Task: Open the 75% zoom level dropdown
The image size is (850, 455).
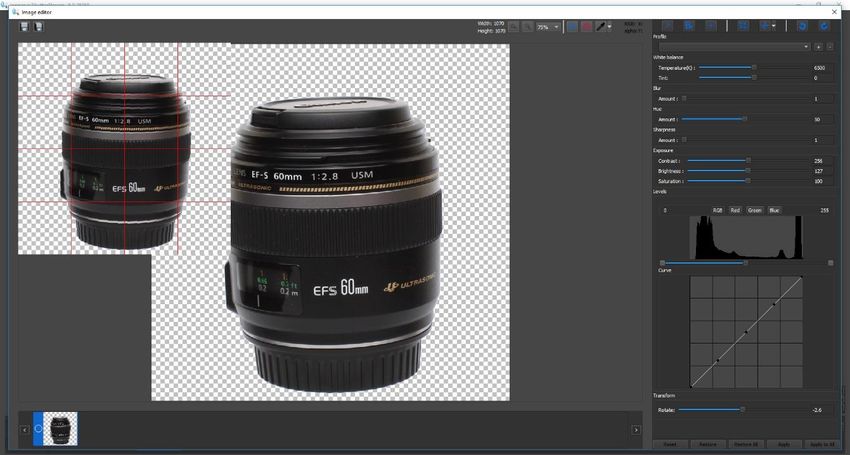Action: (548, 27)
